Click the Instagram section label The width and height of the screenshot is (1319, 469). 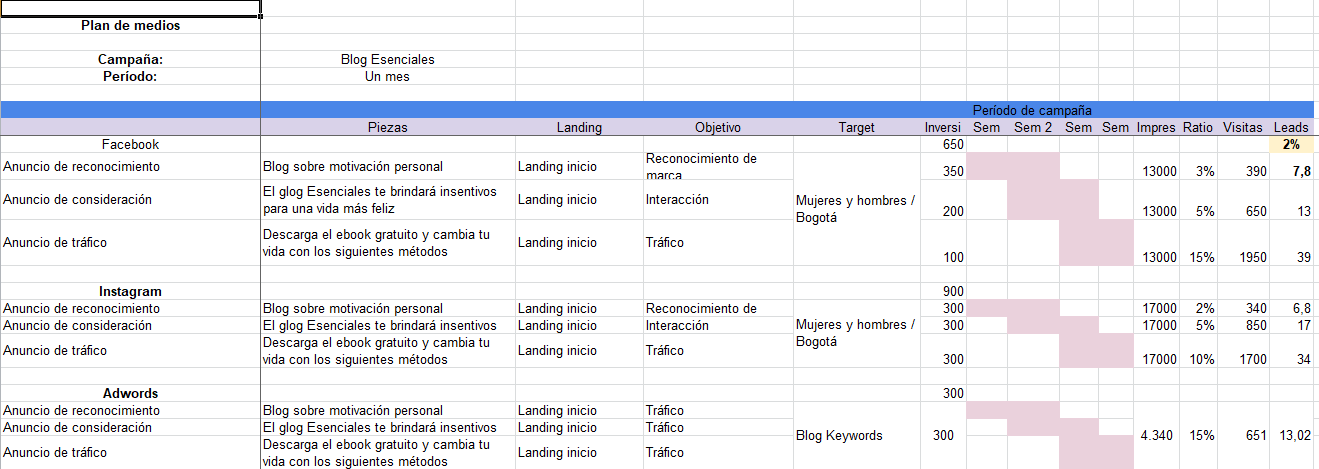tap(130, 292)
